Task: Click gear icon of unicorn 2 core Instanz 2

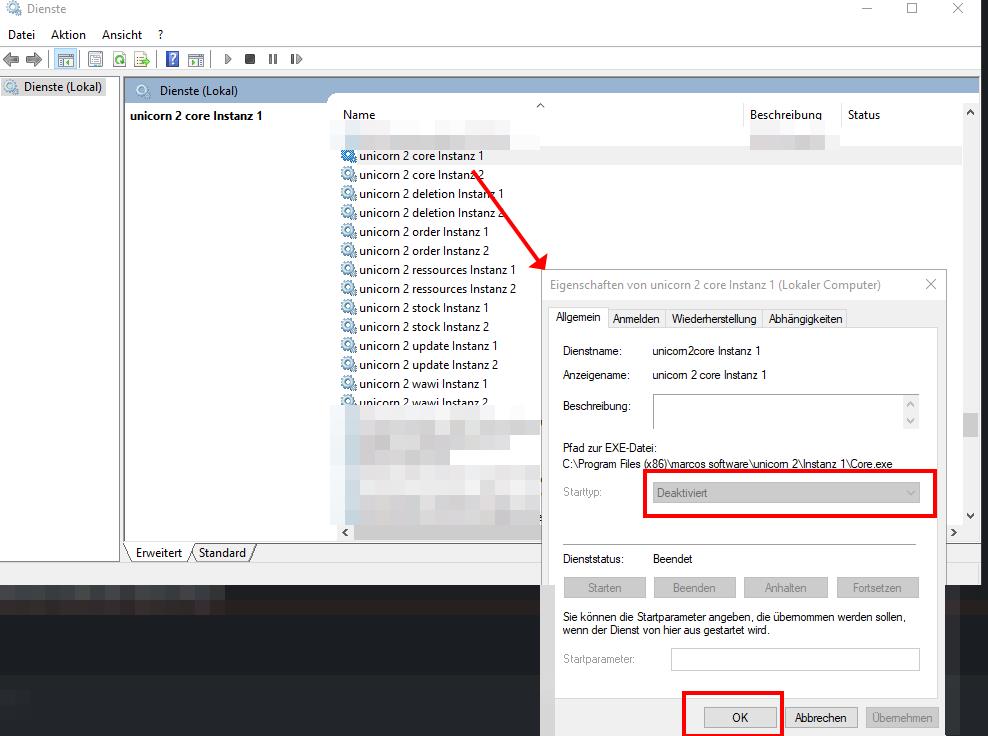Action: pyautogui.click(x=348, y=174)
